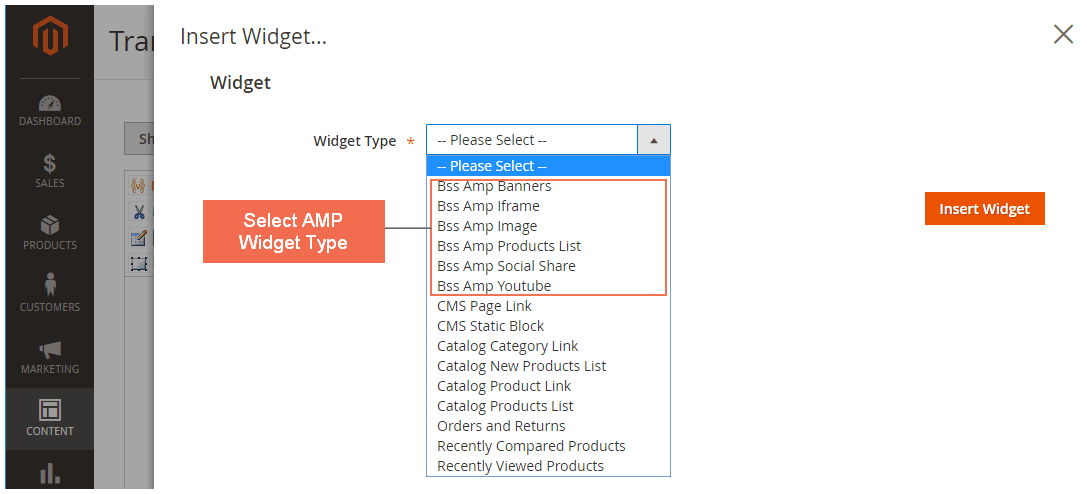The width and height of the screenshot is (1087, 494).
Task: Click the Magento logo icon
Action: coord(50,39)
